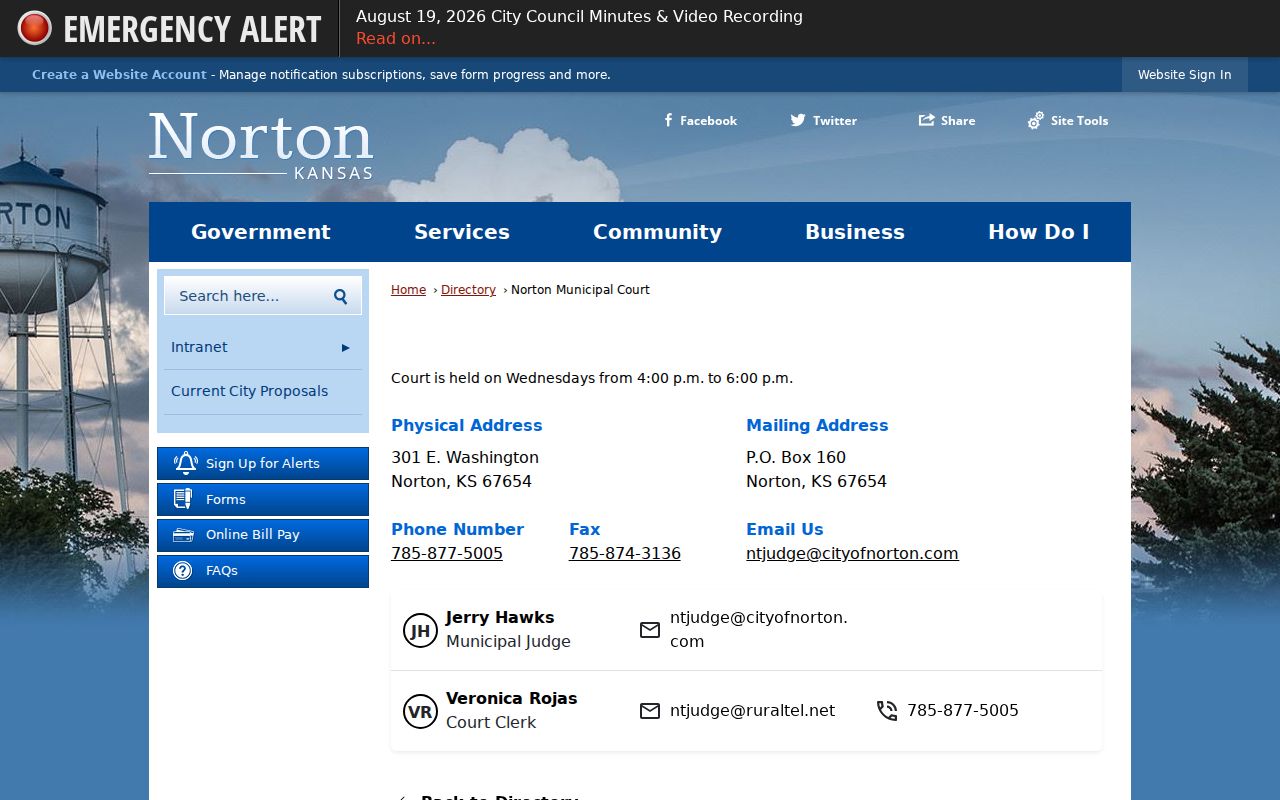Go to the Home breadcrumb link
The width and height of the screenshot is (1280, 800).
[408, 290]
